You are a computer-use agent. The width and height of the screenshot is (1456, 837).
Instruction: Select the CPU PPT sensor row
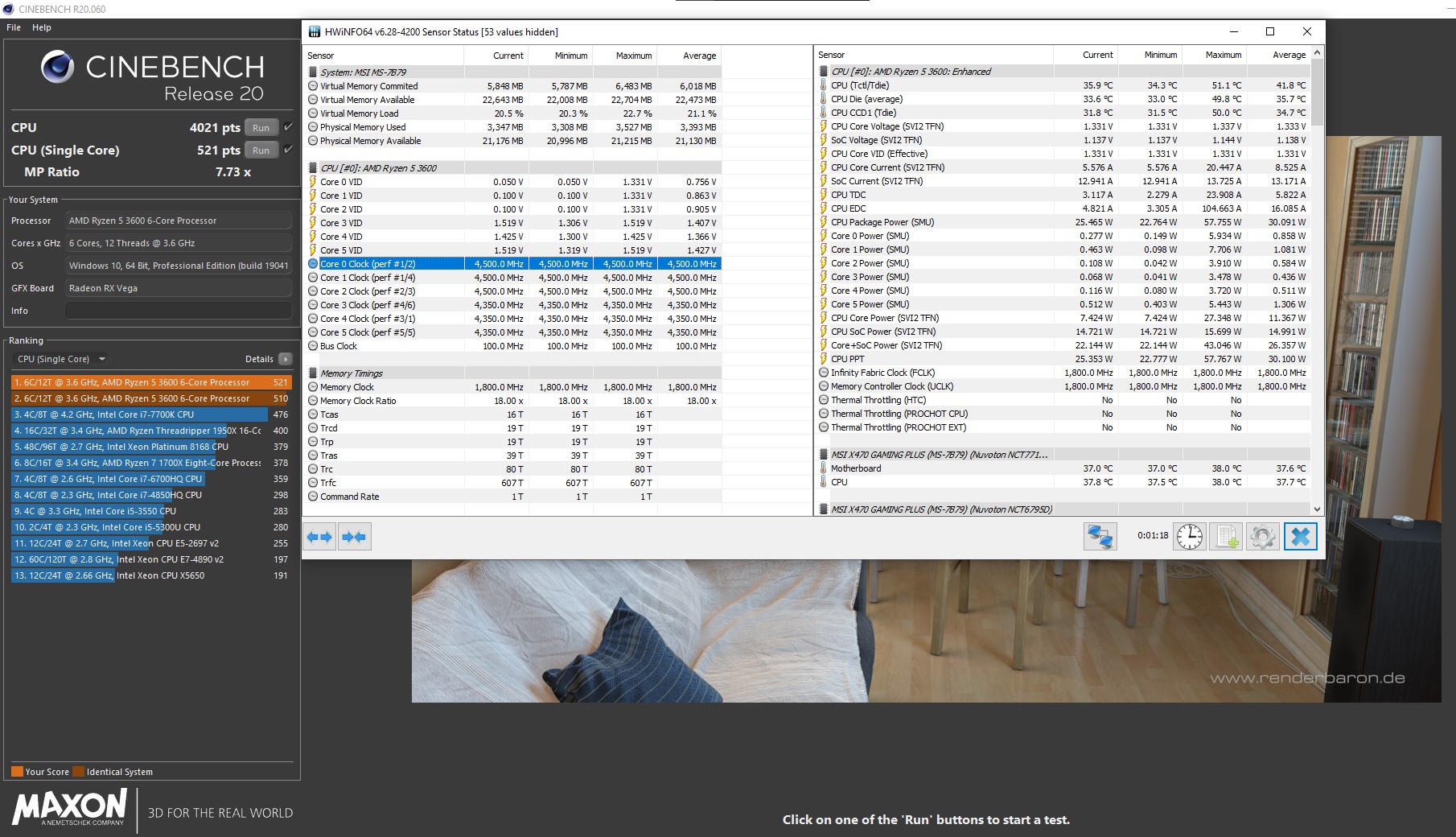tap(1063, 359)
